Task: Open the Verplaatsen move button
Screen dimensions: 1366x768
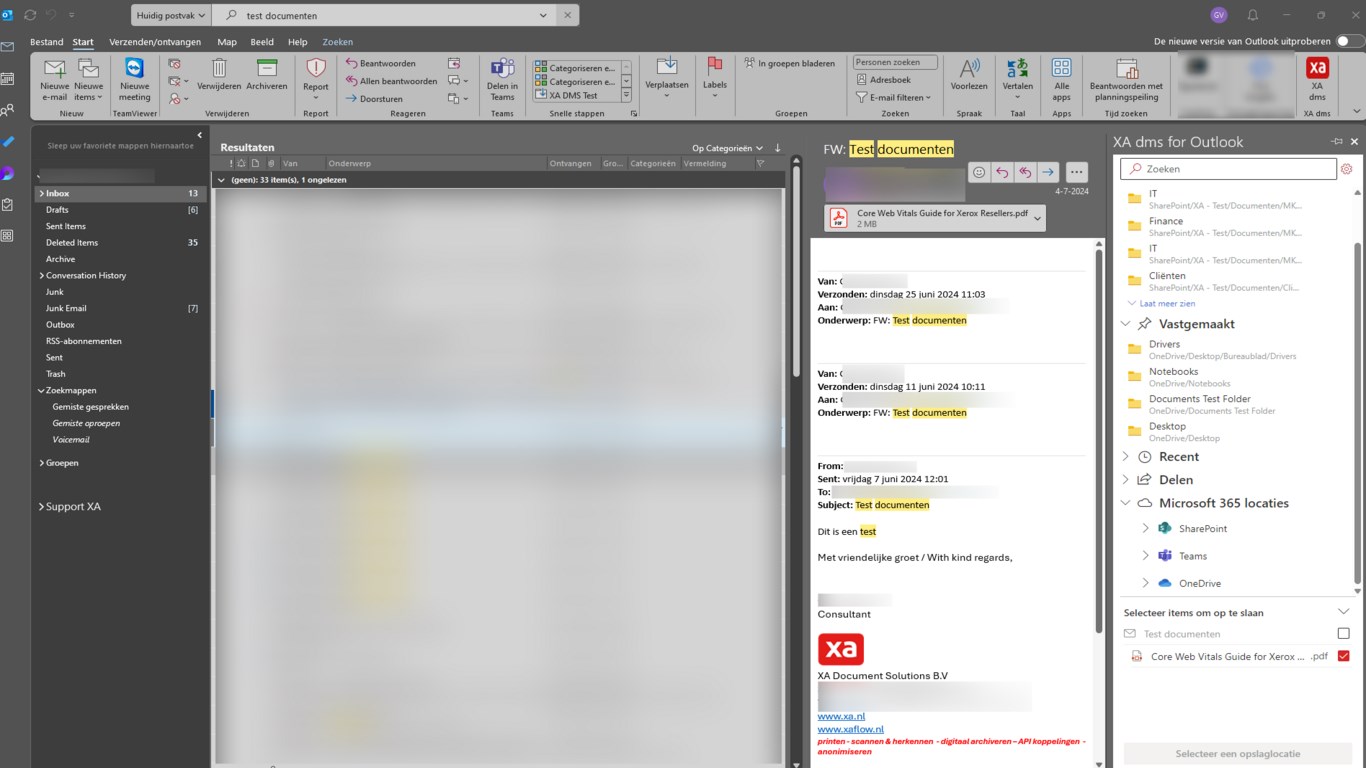Action: click(667, 78)
